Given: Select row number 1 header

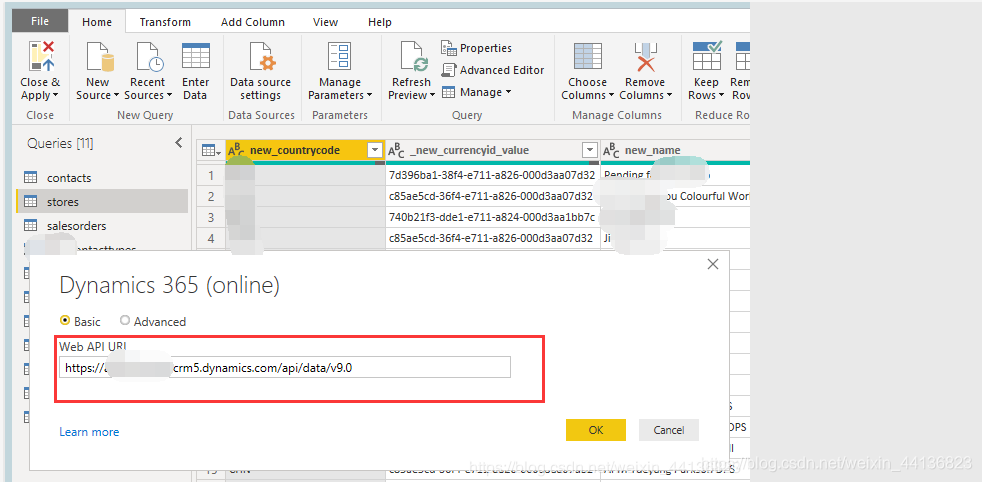Looking at the screenshot, I should [x=212, y=175].
